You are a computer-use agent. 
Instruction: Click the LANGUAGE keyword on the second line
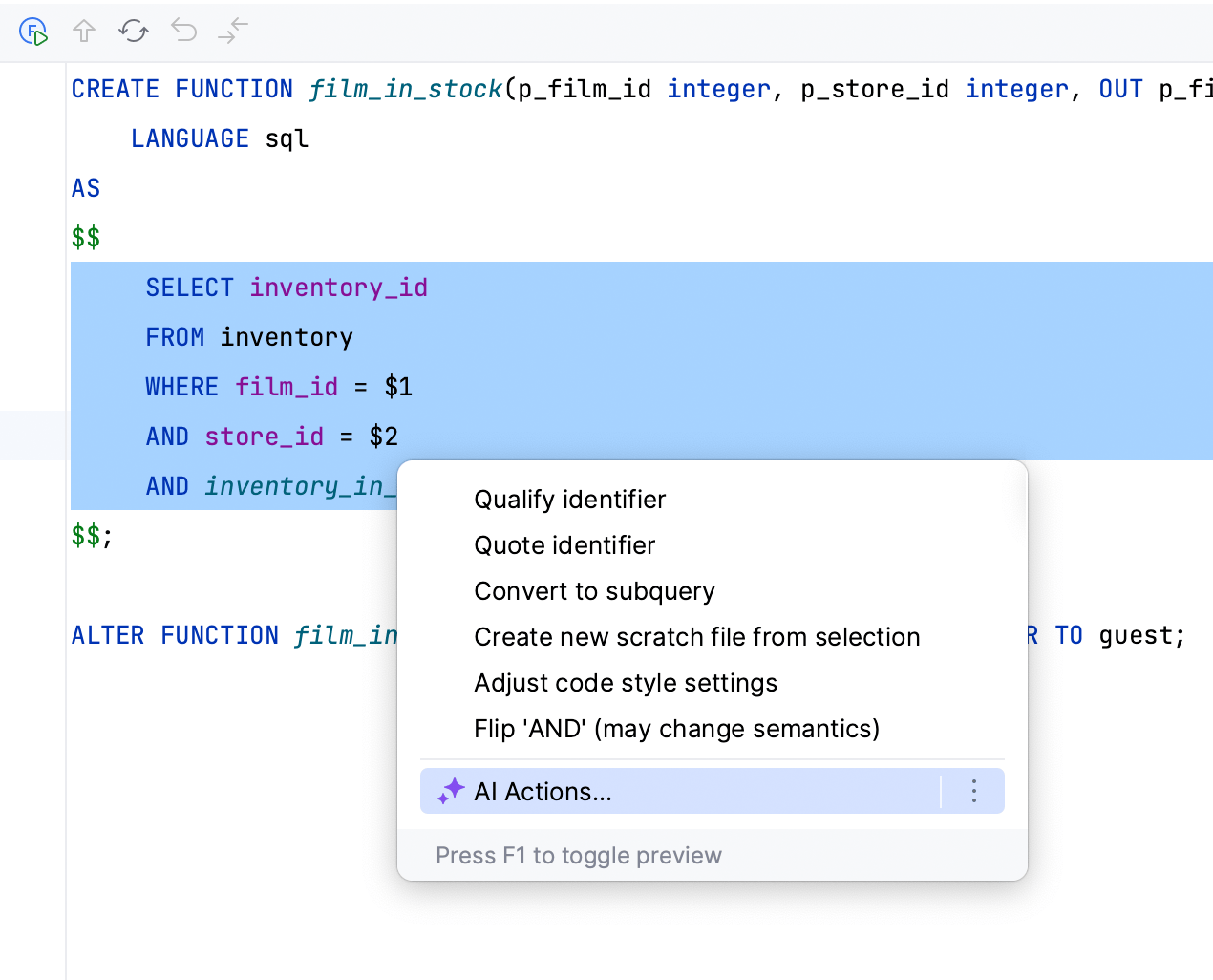point(189,138)
